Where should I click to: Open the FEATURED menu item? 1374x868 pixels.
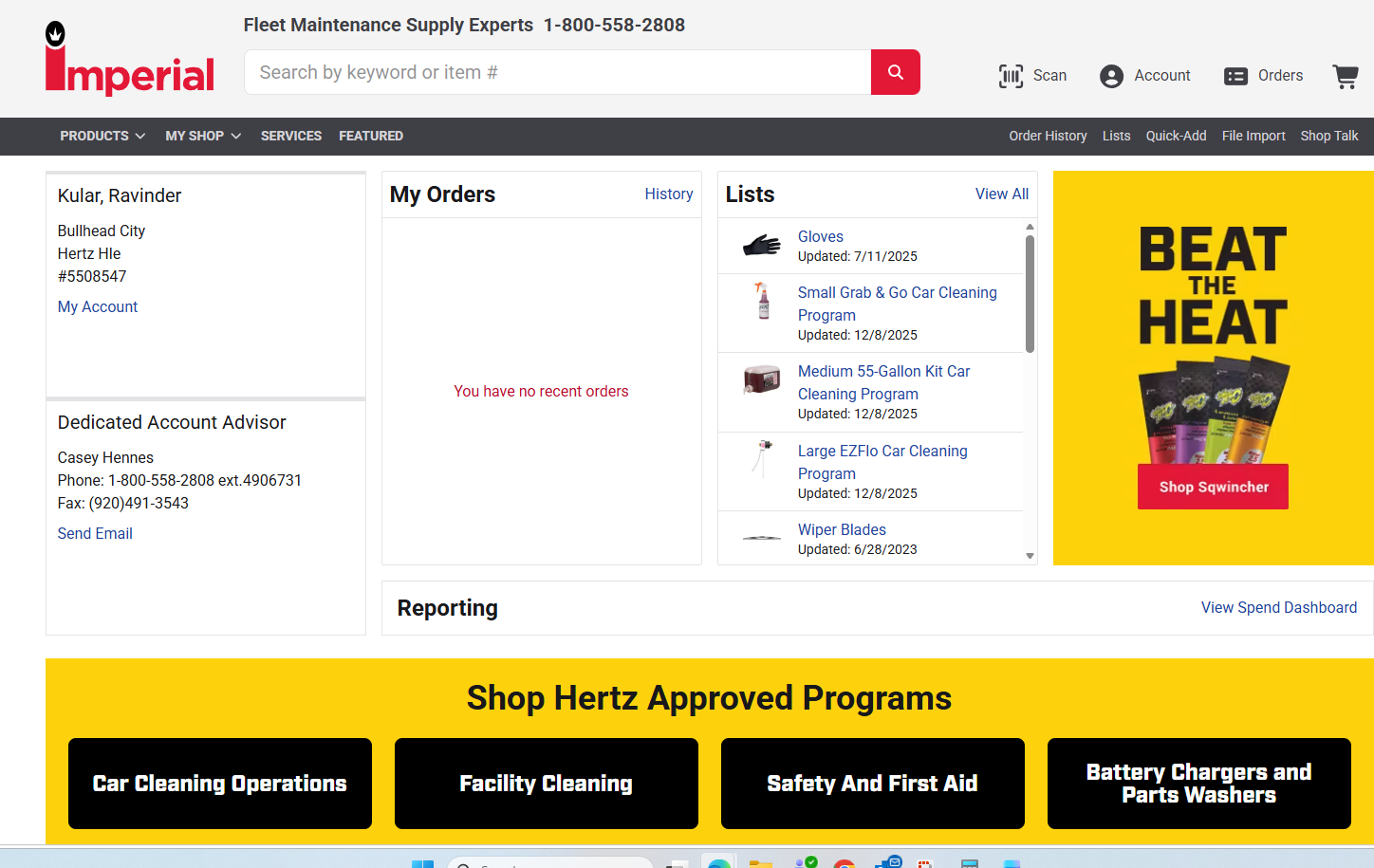pyautogui.click(x=371, y=136)
